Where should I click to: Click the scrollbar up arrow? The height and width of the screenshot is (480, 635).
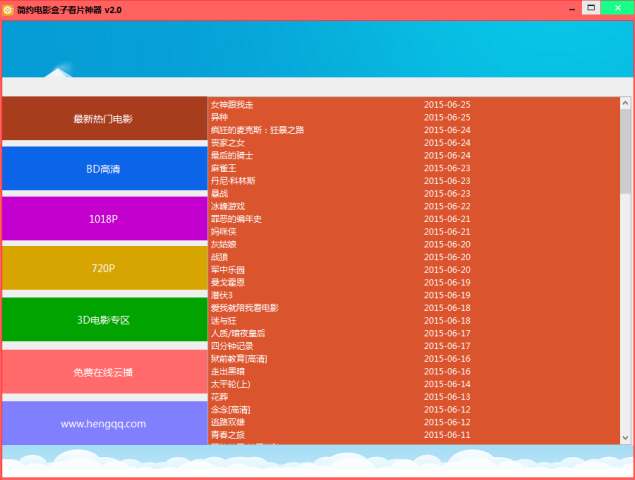coord(625,103)
